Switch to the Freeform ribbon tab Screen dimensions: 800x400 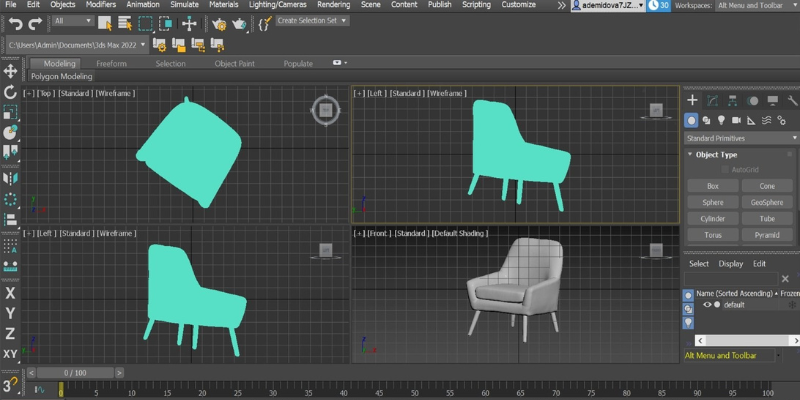tap(111, 63)
